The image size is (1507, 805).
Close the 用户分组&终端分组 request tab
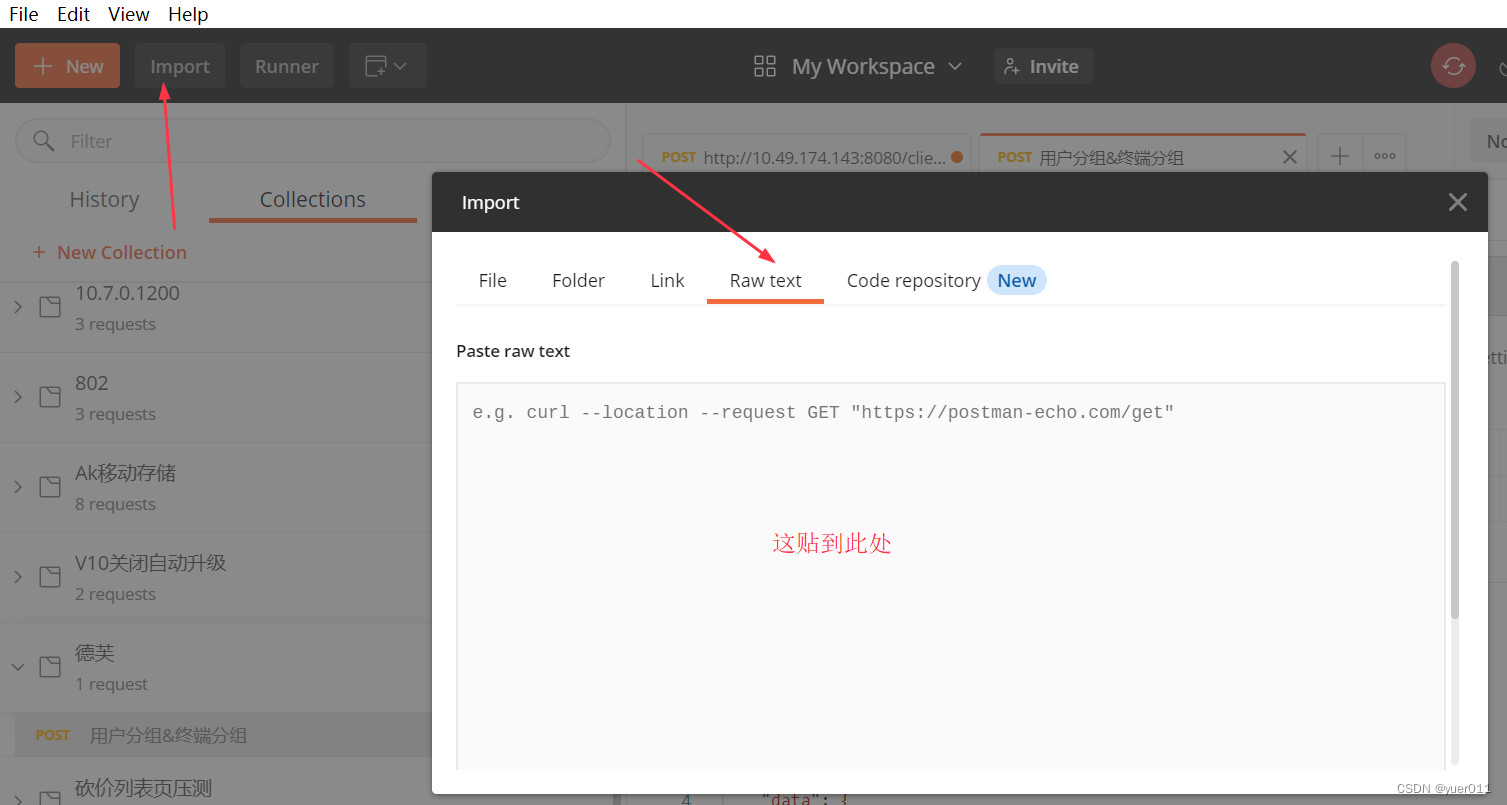[x=1289, y=157]
